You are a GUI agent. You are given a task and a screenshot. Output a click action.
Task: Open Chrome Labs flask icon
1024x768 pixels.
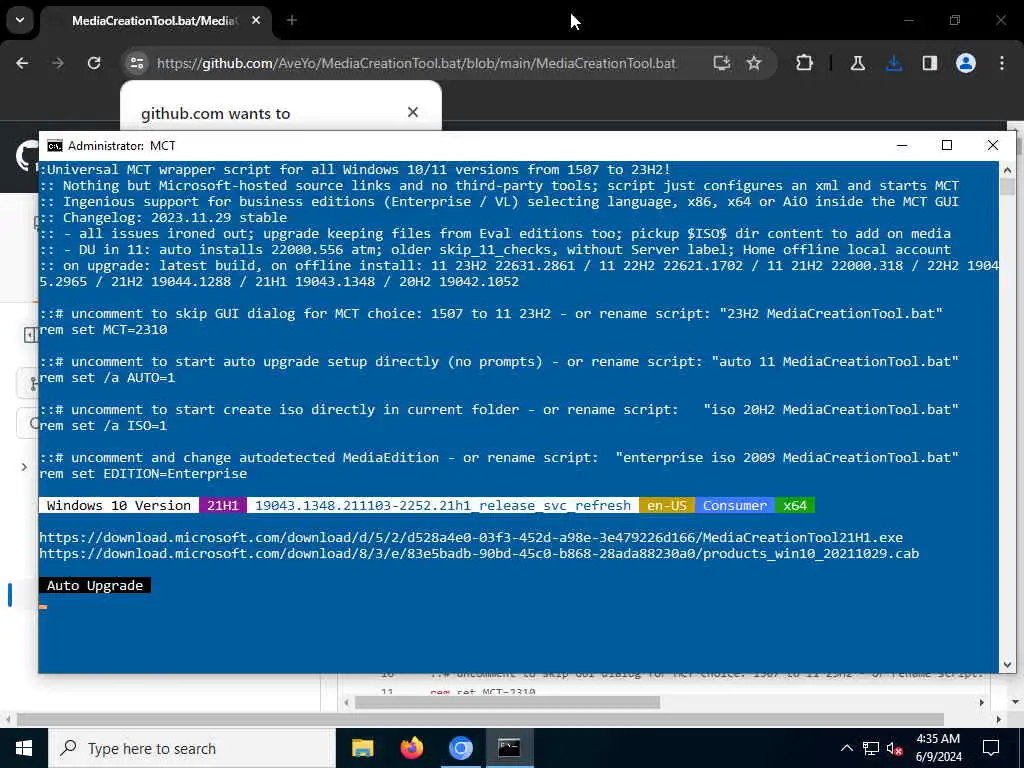[x=858, y=63]
